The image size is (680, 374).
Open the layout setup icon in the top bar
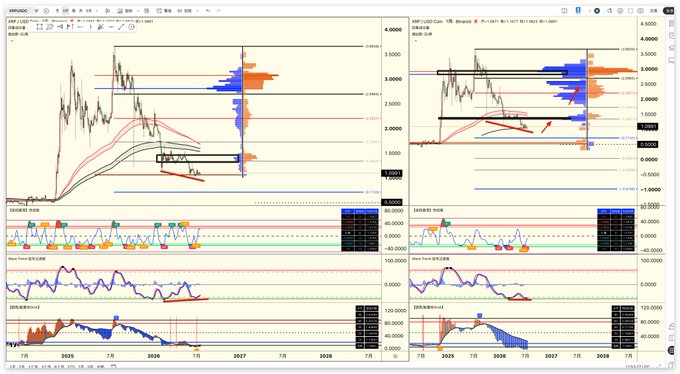[x=564, y=11]
